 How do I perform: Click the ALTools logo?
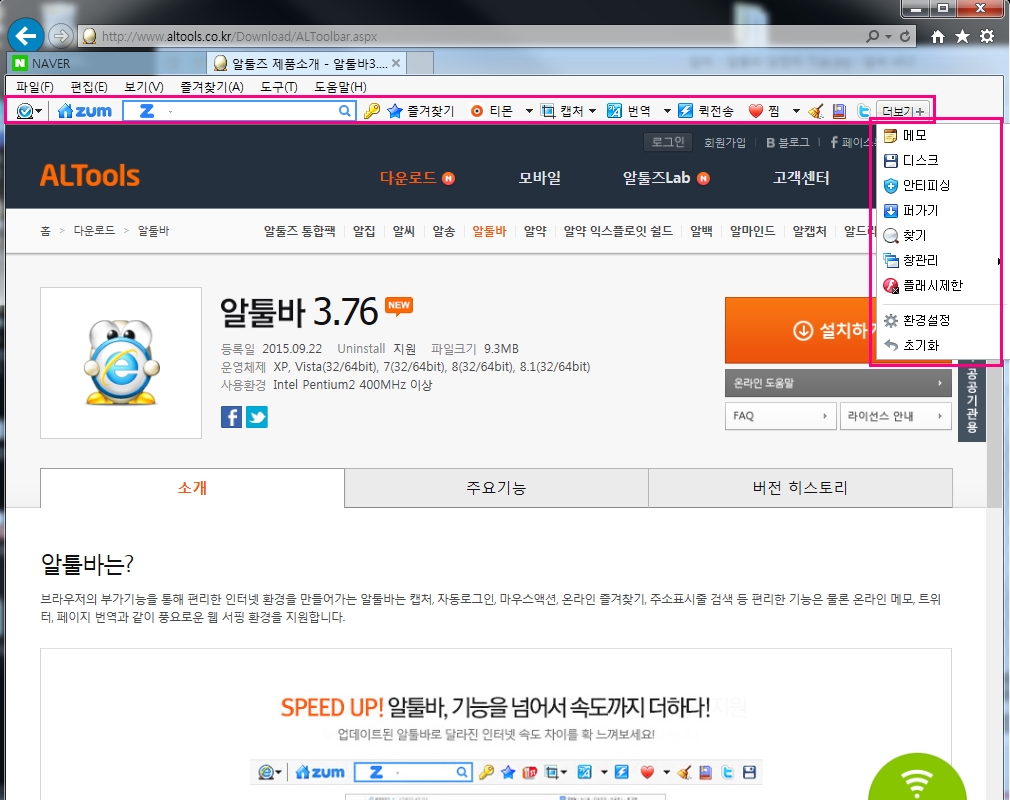point(90,176)
